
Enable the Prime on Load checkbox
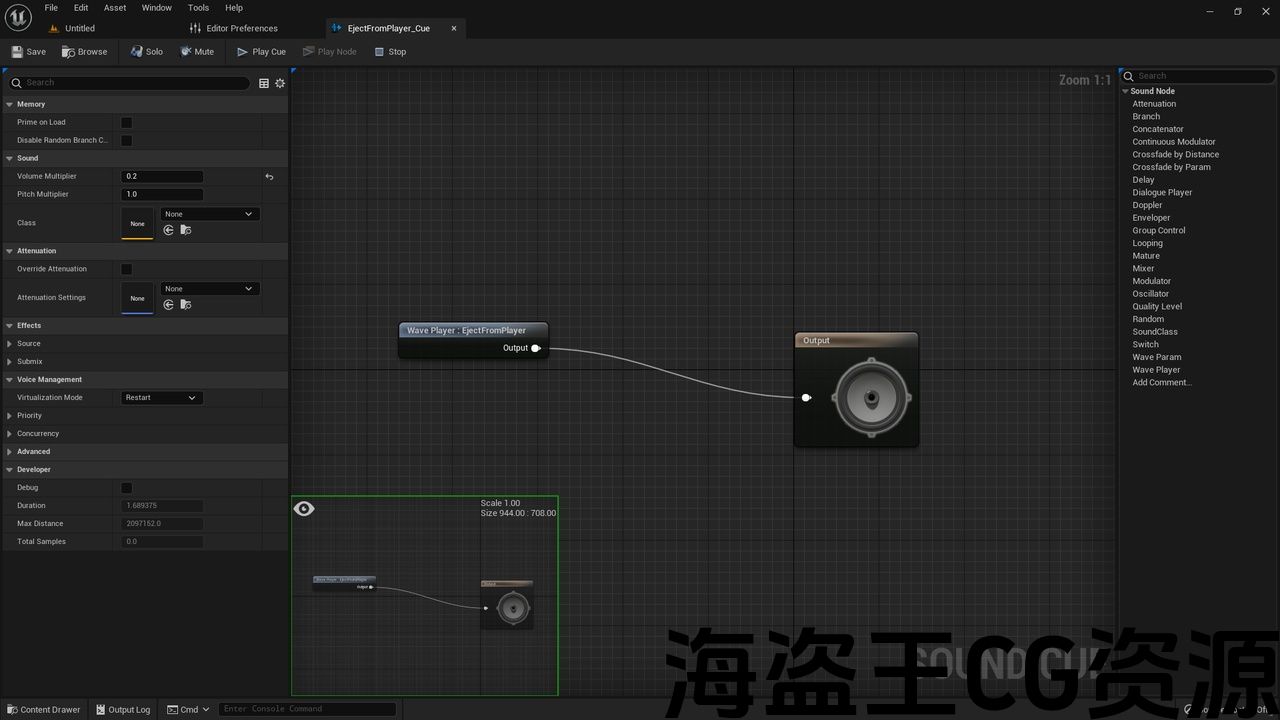pos(127,123)
